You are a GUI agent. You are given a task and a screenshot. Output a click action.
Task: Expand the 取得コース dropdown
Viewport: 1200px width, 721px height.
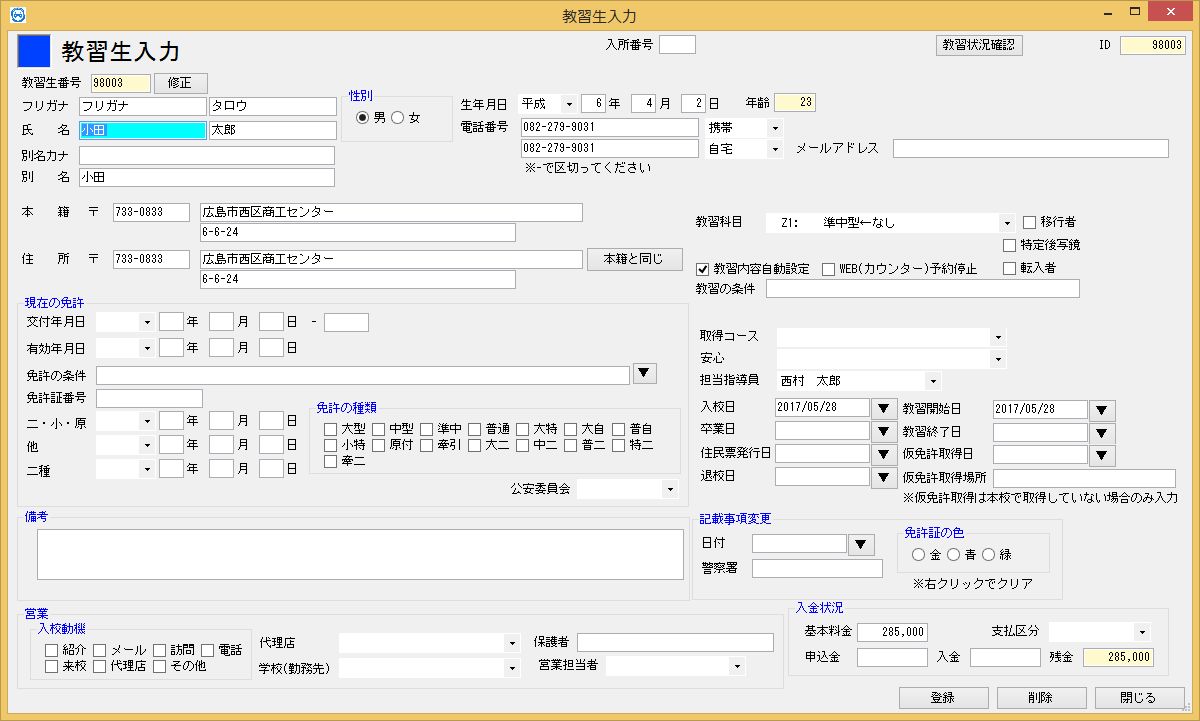click(998, 337)
